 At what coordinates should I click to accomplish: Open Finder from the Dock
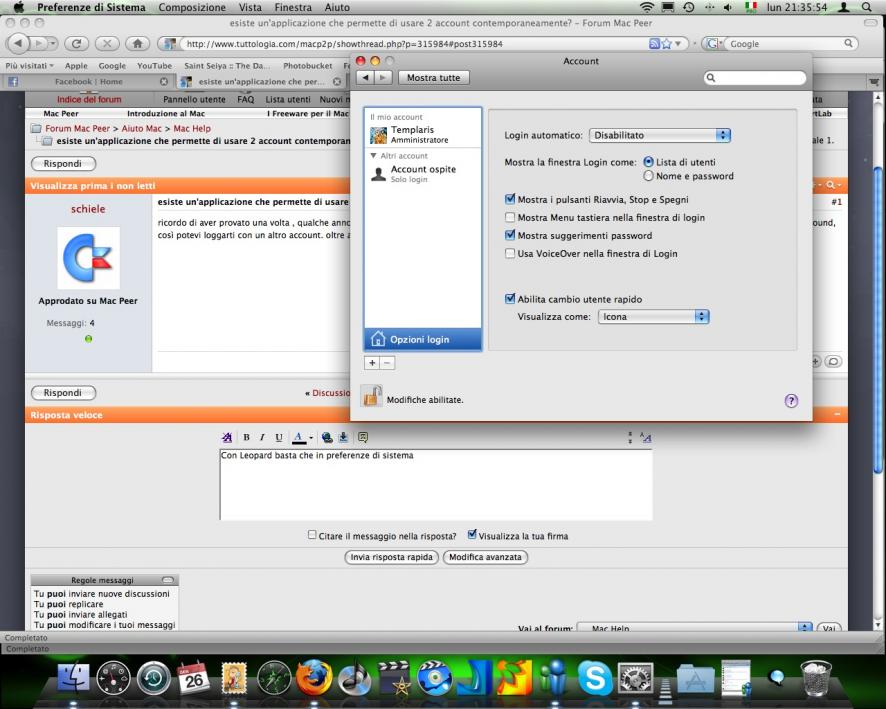coord(73,678)
